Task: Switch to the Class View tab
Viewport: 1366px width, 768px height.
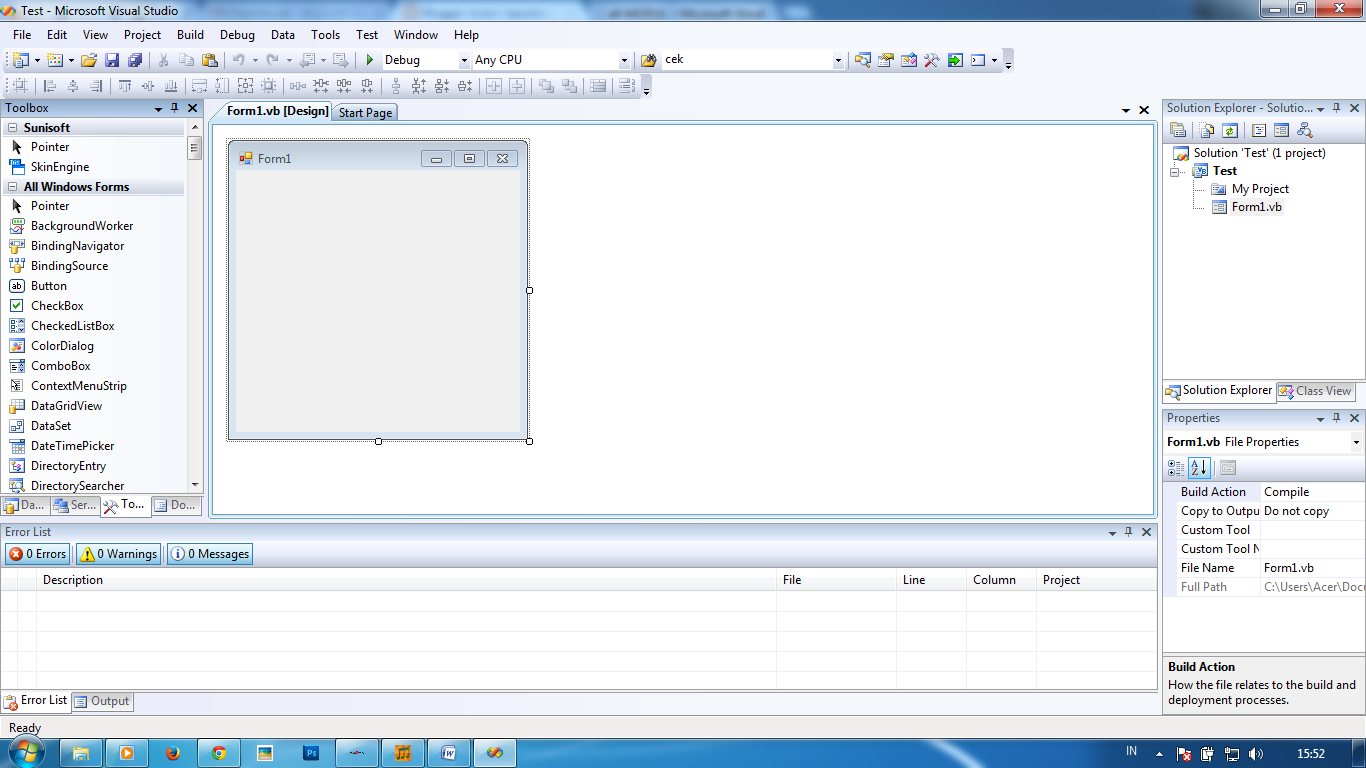Action: coord(1316,391)
